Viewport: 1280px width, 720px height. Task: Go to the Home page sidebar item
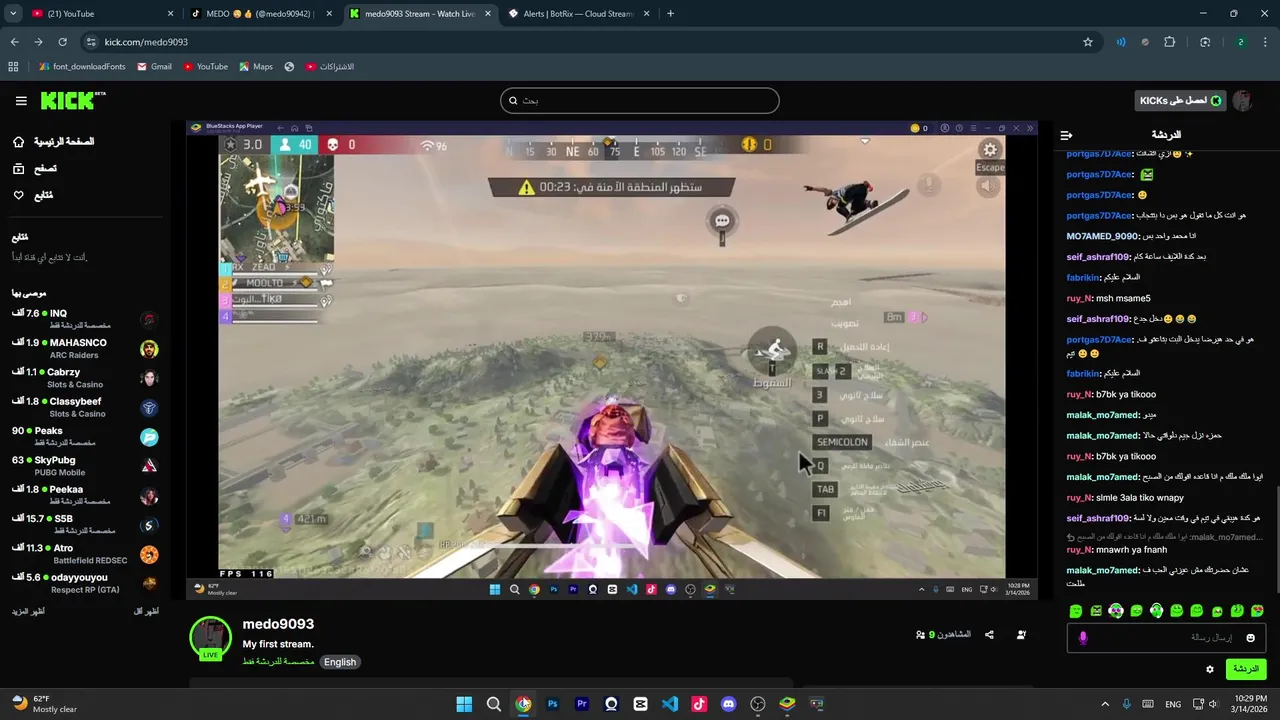click(x=53, y=142)
